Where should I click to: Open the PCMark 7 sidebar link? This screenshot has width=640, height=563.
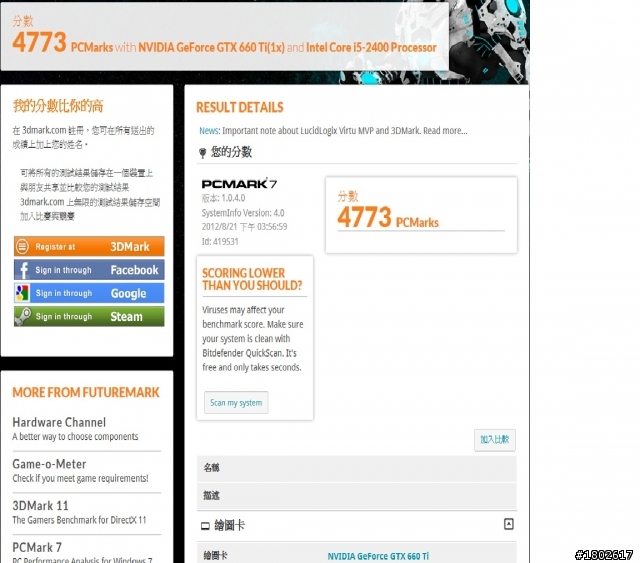[37, 547]
